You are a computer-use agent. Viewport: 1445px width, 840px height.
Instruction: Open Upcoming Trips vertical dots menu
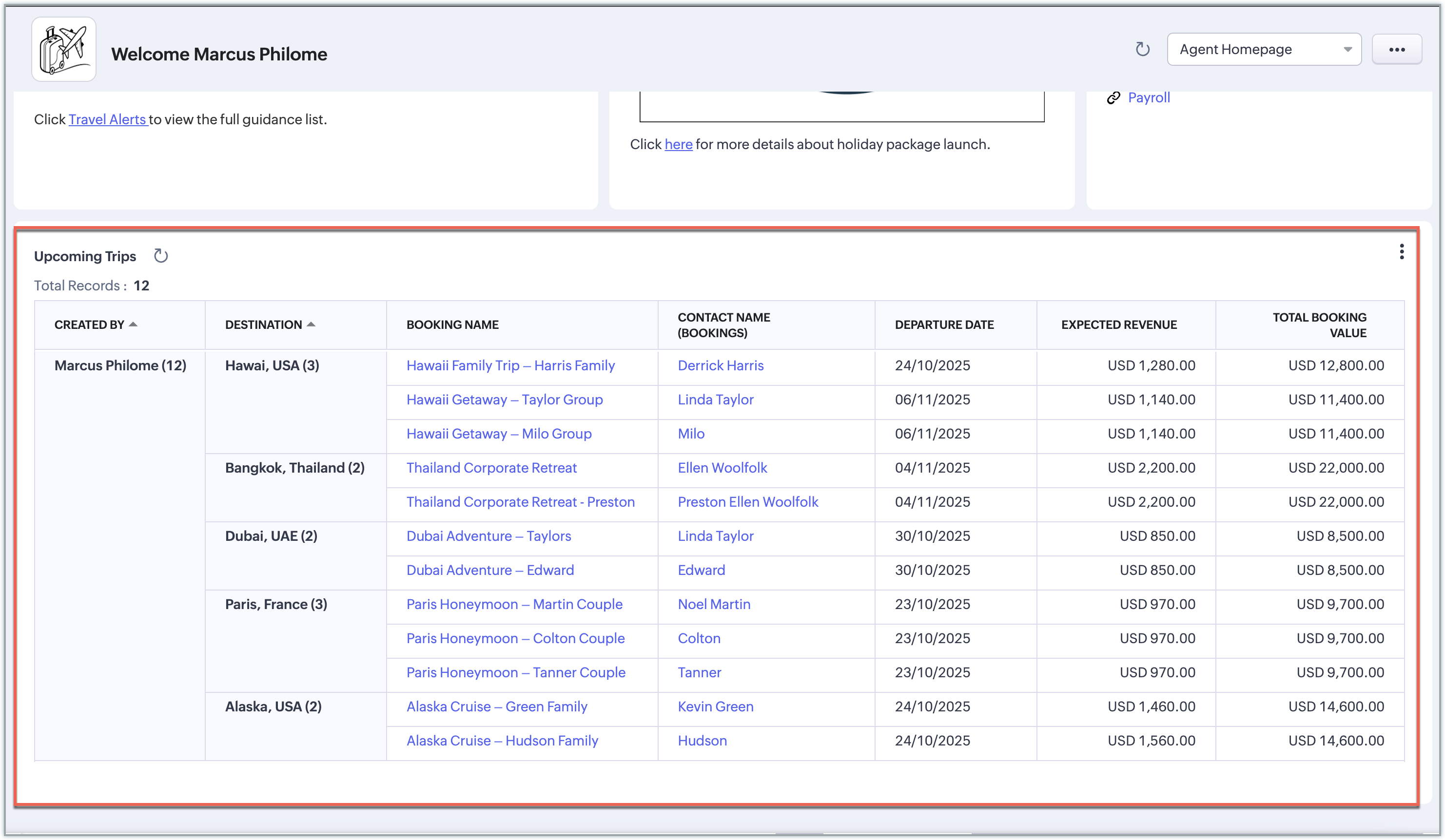pyautogui.click(x=1402, y=251)
